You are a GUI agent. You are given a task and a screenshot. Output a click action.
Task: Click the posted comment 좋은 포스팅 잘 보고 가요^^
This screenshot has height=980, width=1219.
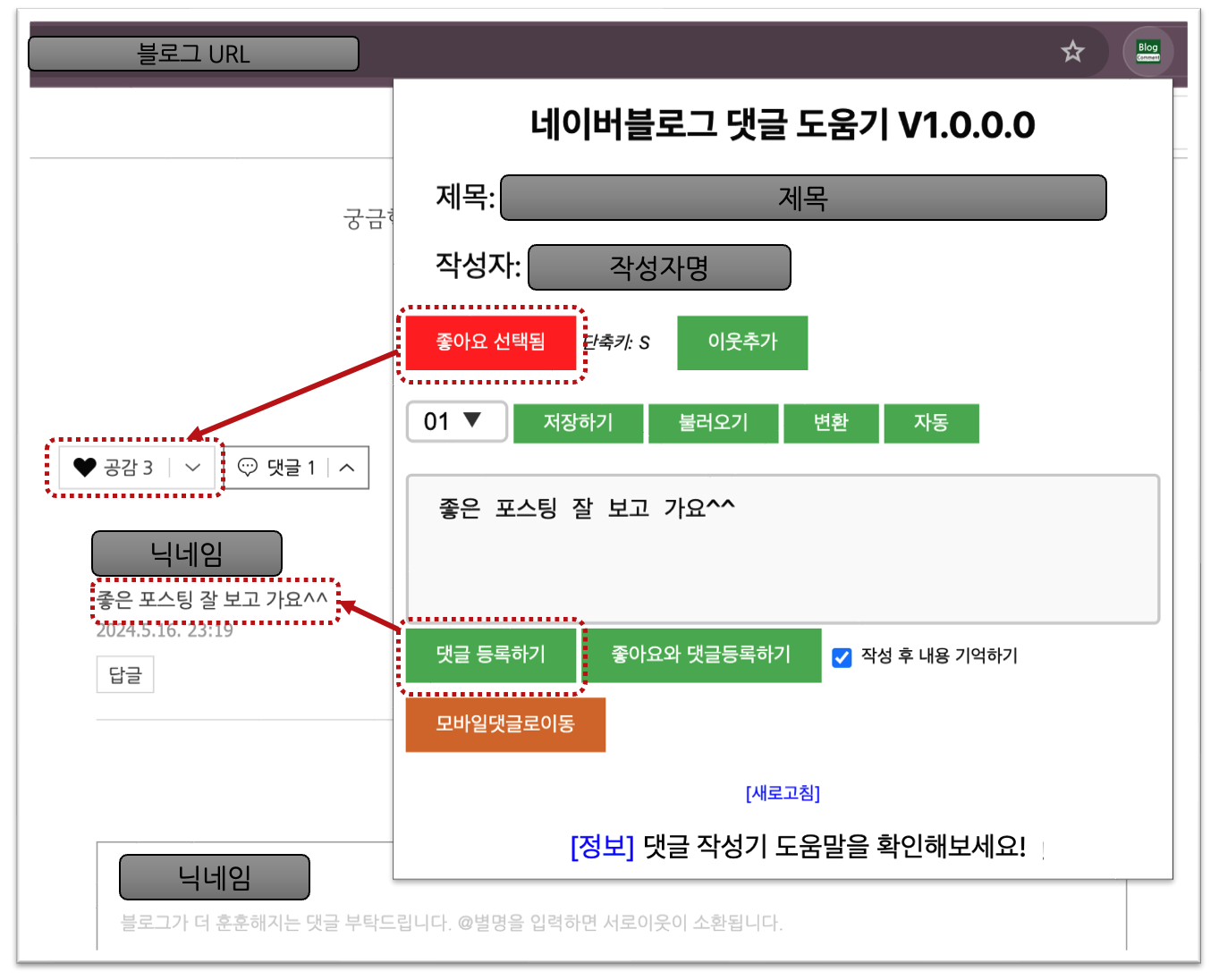[213, 599]
